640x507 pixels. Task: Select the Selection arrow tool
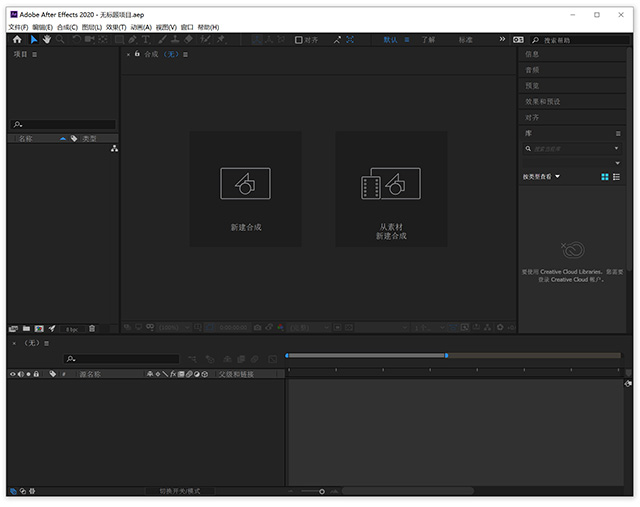coord(32,40)
